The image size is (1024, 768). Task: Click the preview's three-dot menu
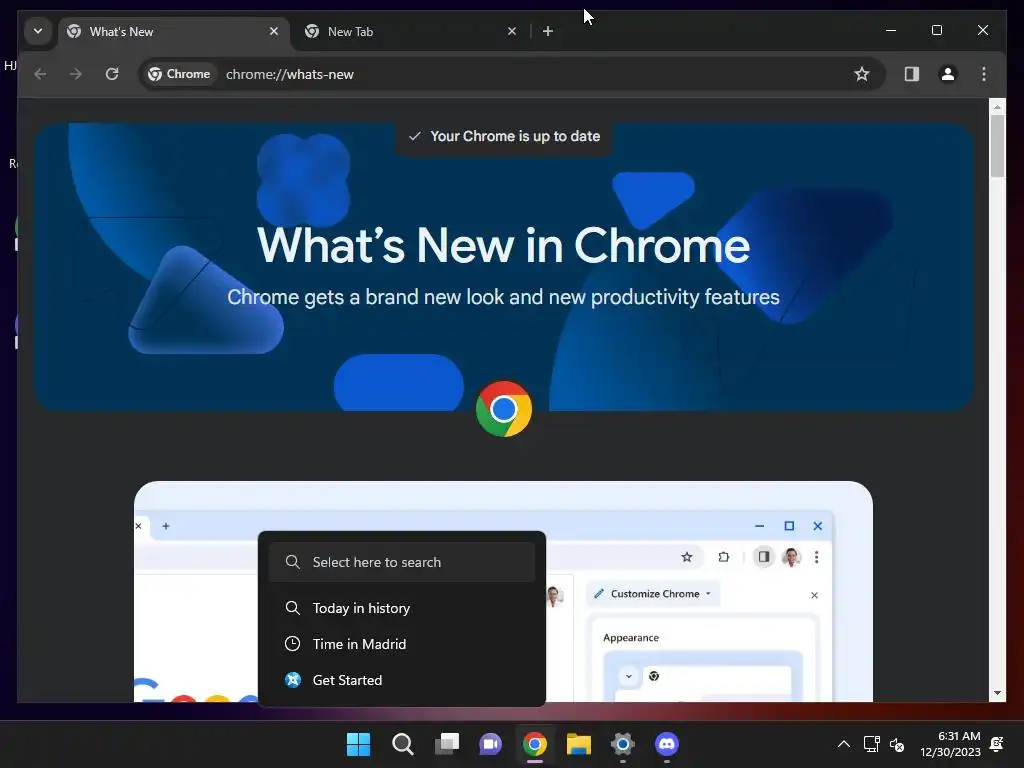[816, 557]
